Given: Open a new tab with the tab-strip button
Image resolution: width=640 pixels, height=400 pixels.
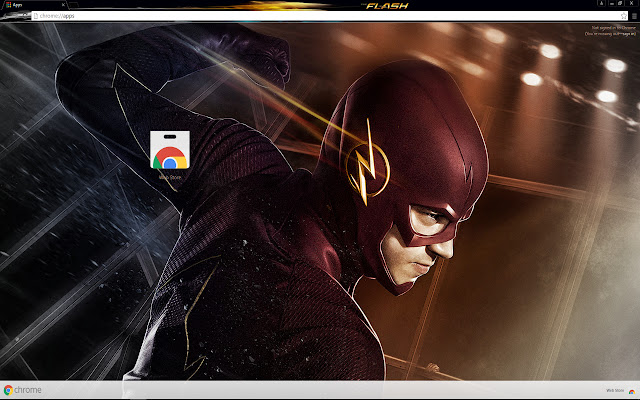Looking at the screenshot, I should pyautogui.click(x=74, y=5).
